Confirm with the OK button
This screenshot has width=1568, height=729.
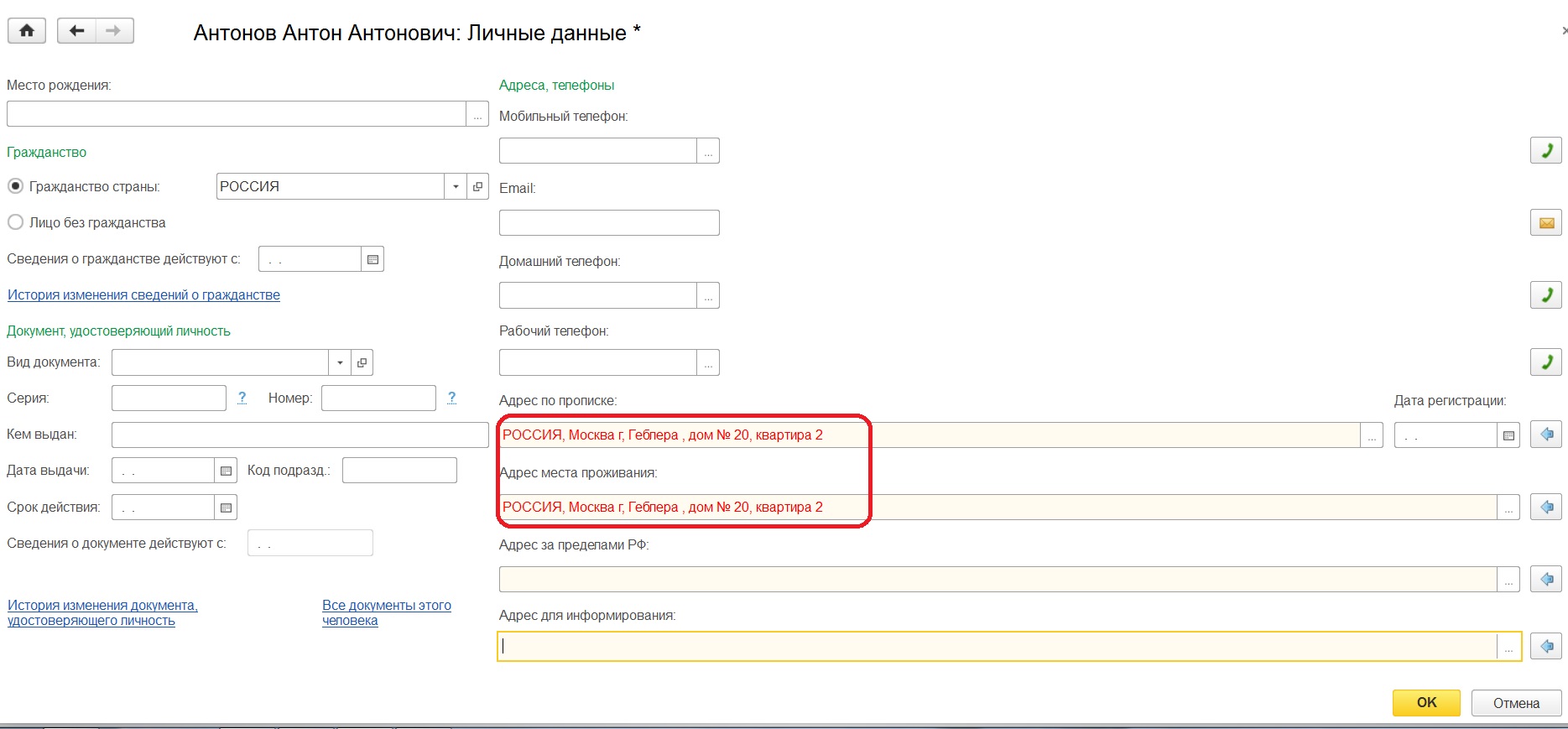[1426, 703]
